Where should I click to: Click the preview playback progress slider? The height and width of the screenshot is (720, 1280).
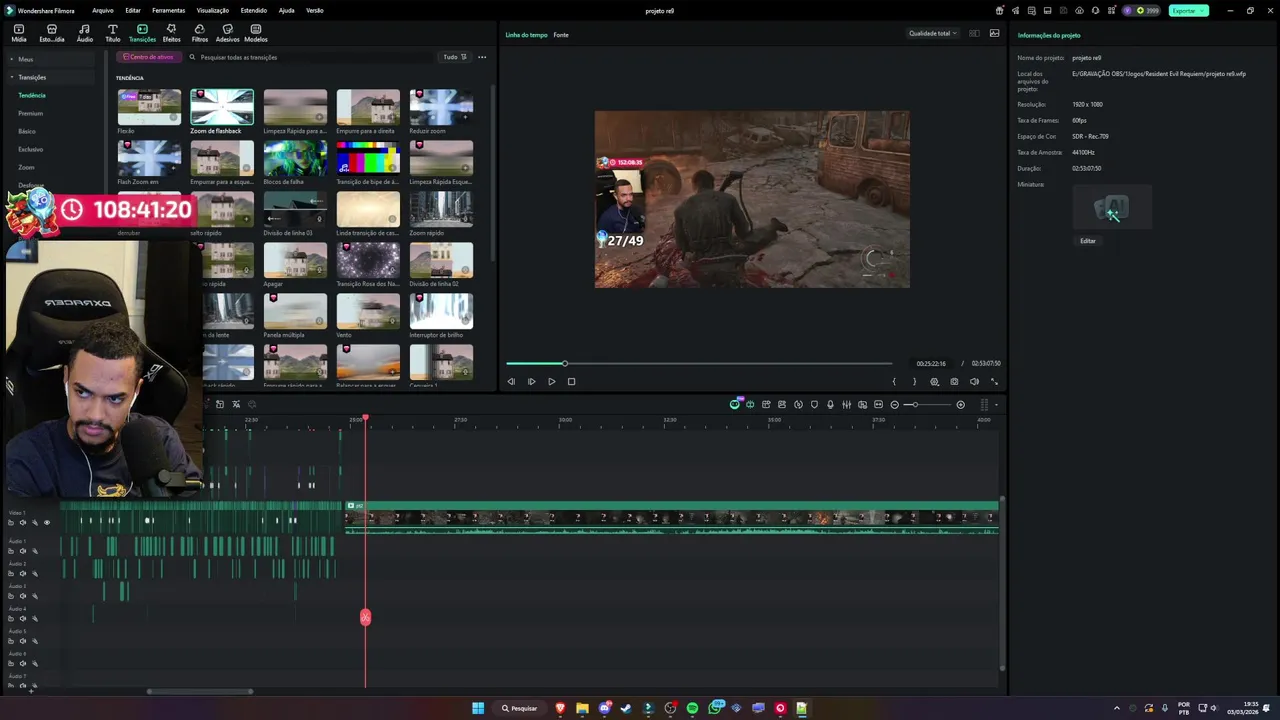699,363
